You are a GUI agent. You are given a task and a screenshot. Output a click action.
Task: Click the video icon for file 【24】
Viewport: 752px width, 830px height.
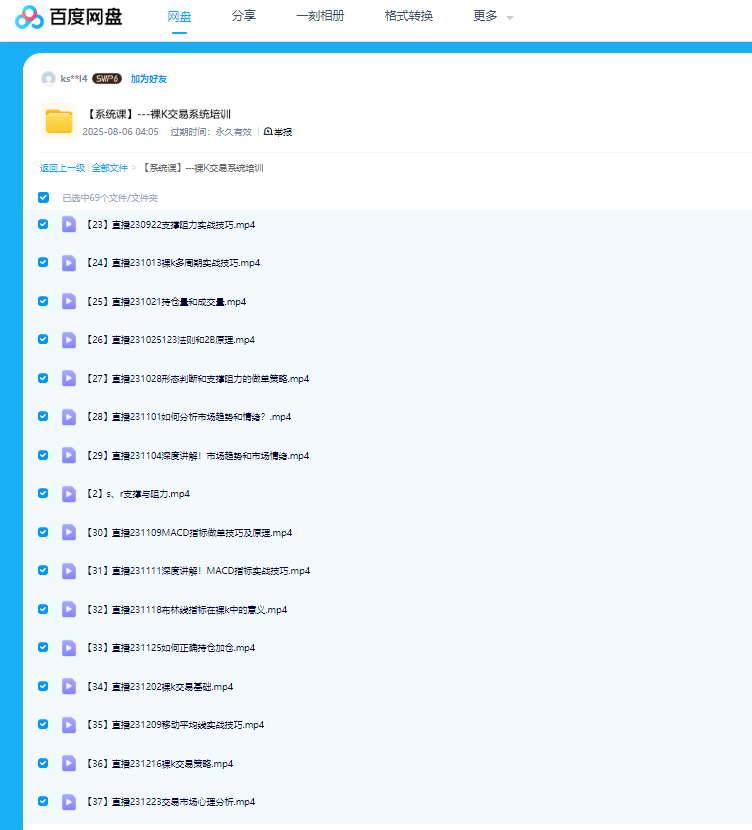(x=69, y=263)
